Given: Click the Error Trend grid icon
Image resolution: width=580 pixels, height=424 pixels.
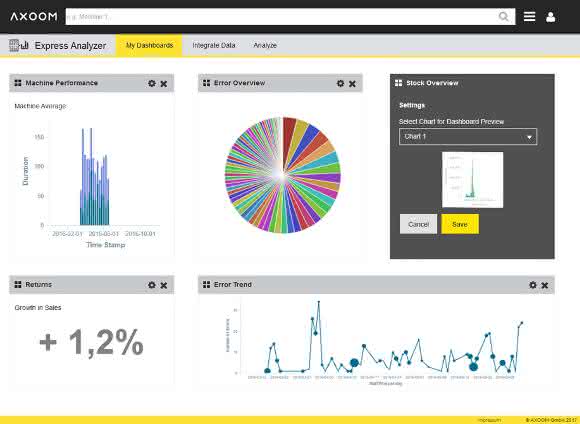Looking at the screenshot, I should tap(206, 285).
